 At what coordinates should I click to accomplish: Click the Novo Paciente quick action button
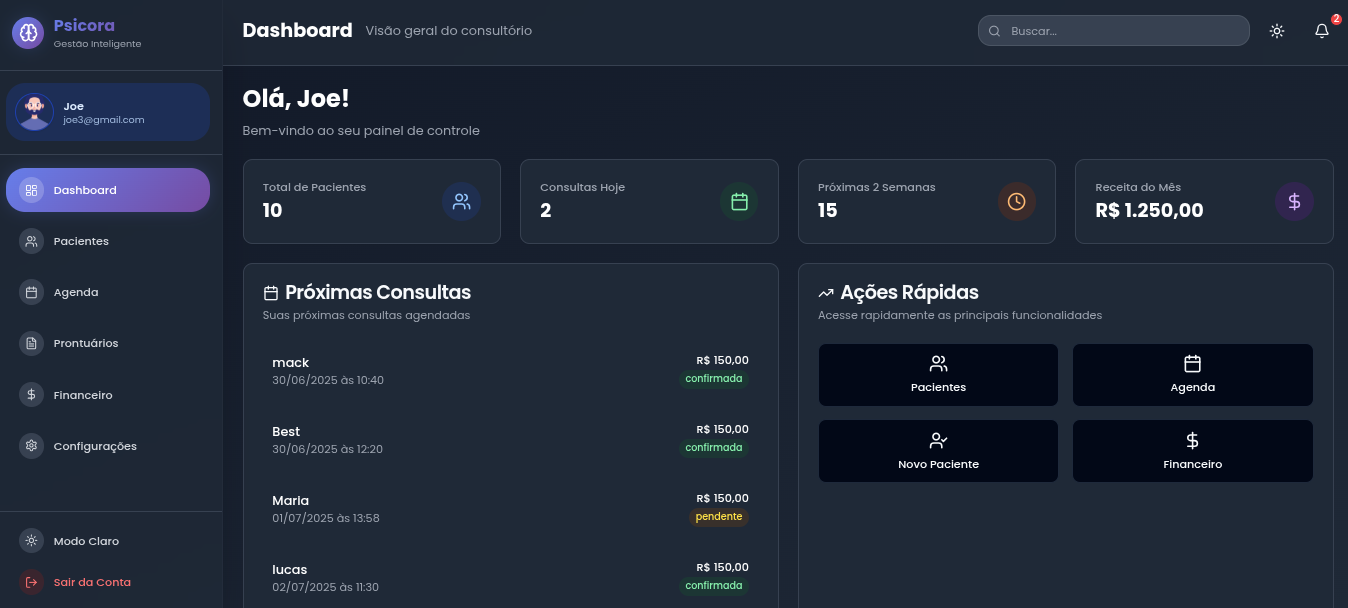[x=938, y=451]
